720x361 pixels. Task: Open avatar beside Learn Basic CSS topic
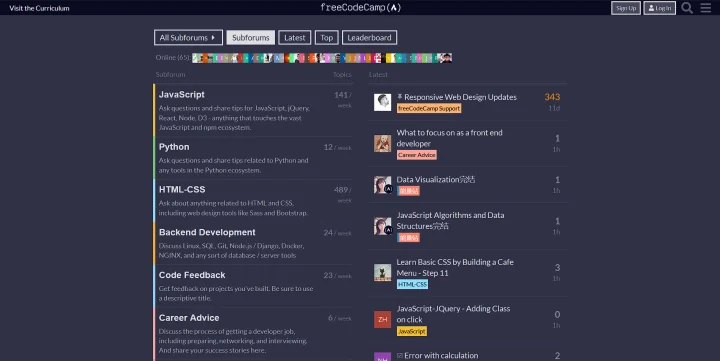(x=382, y=272)
